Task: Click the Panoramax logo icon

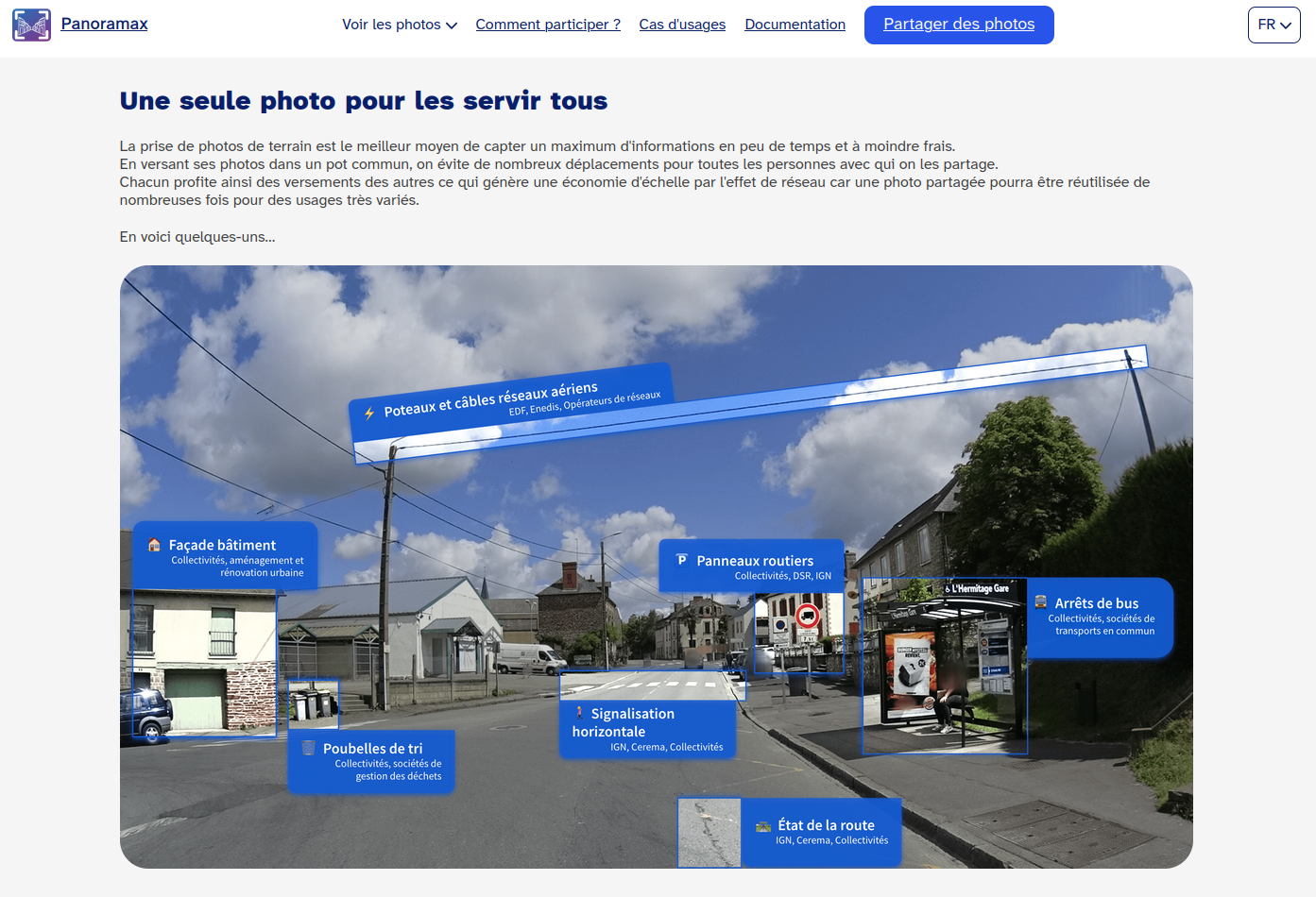Action: 32,25
